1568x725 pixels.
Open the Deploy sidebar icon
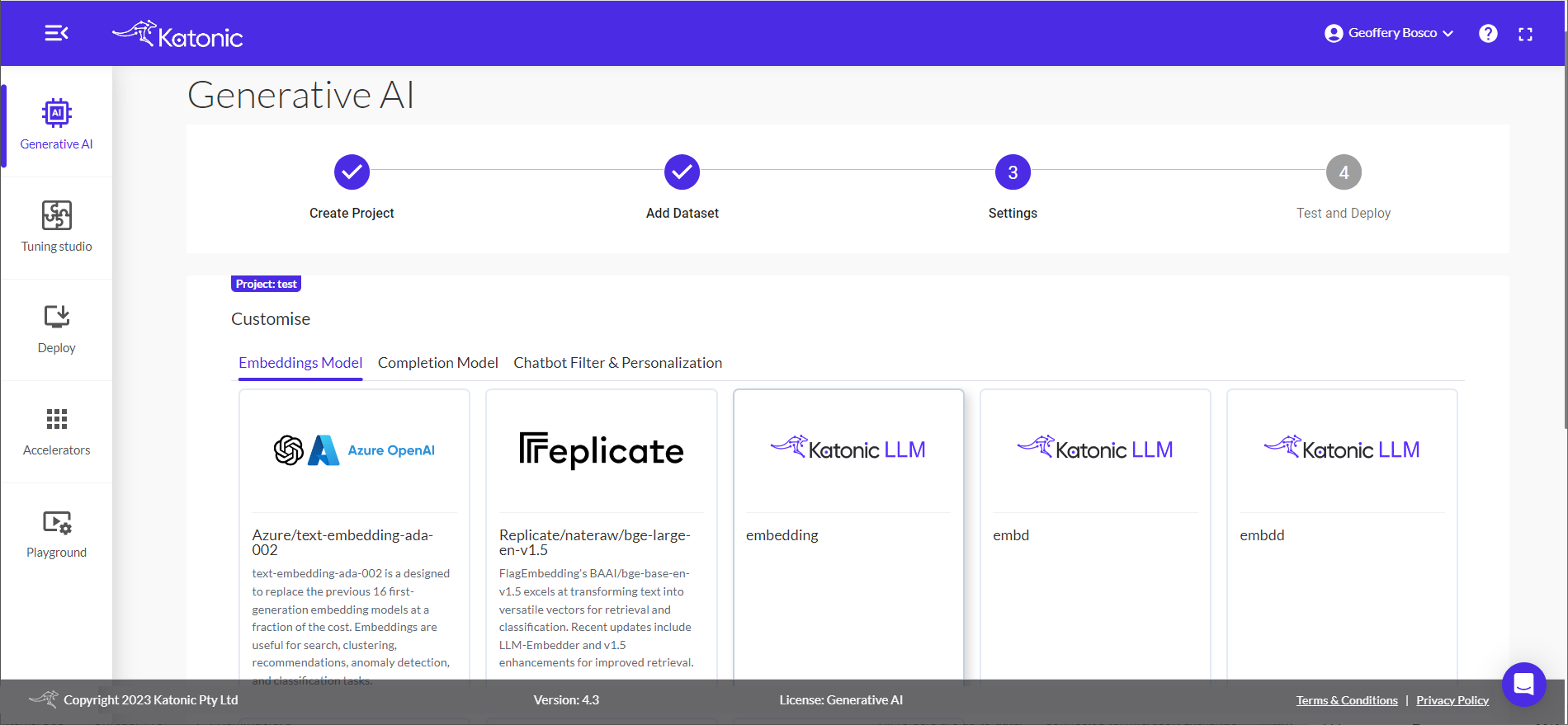(56, 317)
